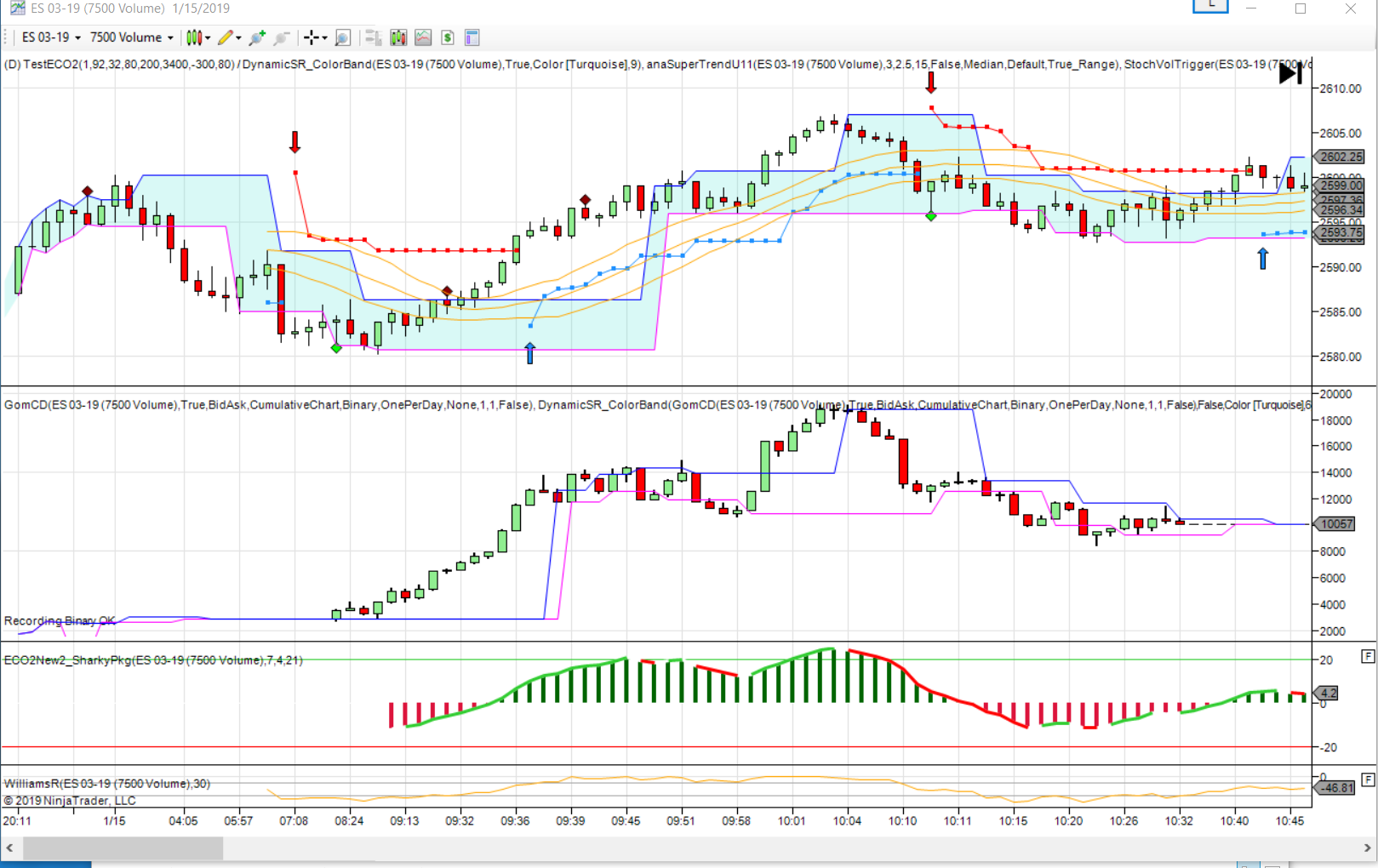Click the 10:45 time axis label

(1289, 821)
